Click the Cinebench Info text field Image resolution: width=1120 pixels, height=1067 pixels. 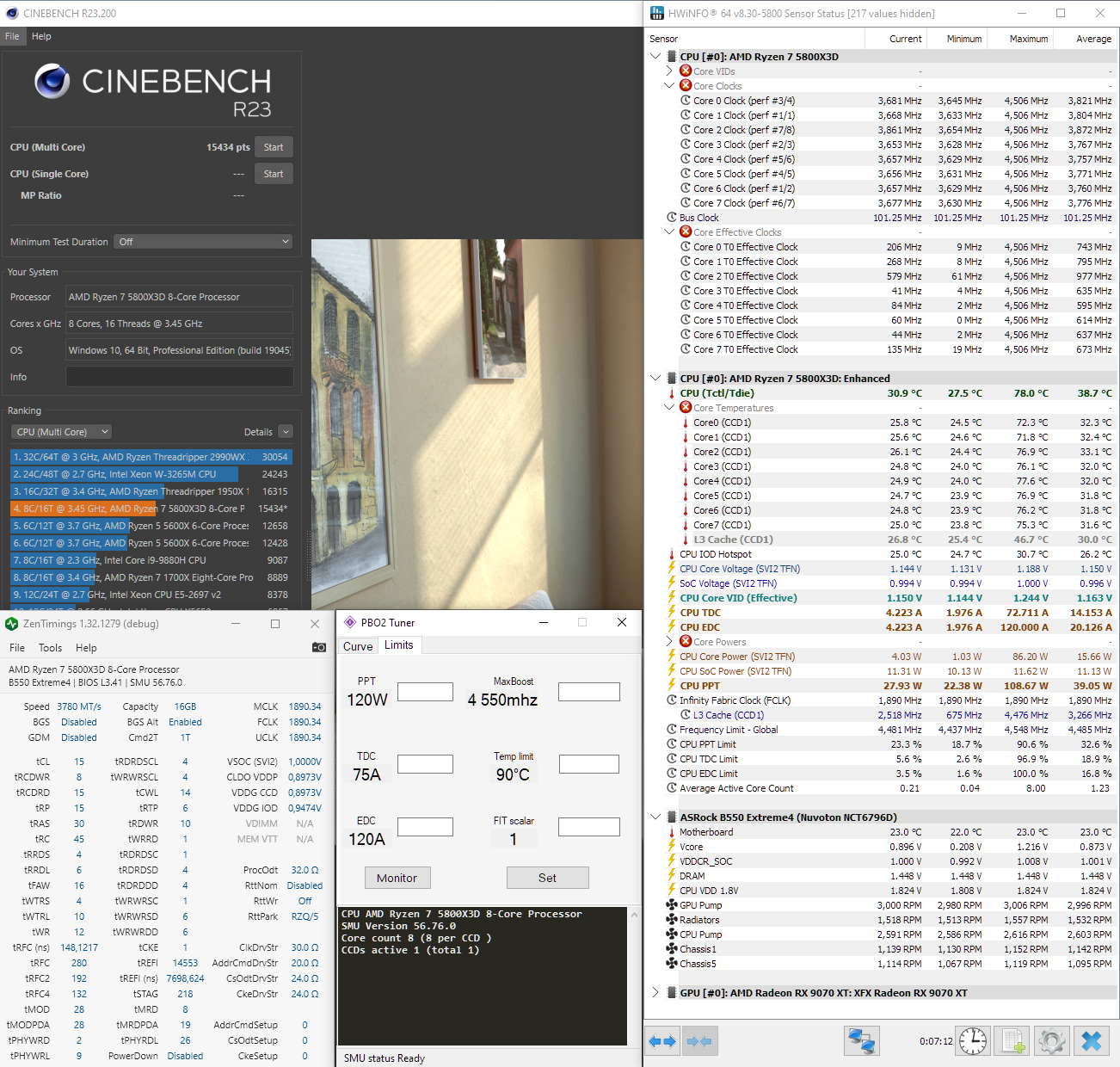click(x=180, y=377)
